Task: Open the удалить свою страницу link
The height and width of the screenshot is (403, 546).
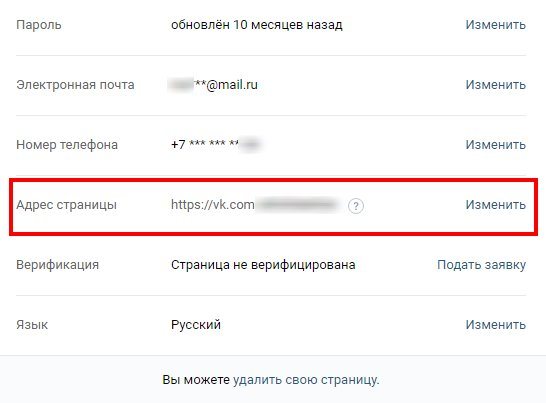Action: (x=305, y=380)
